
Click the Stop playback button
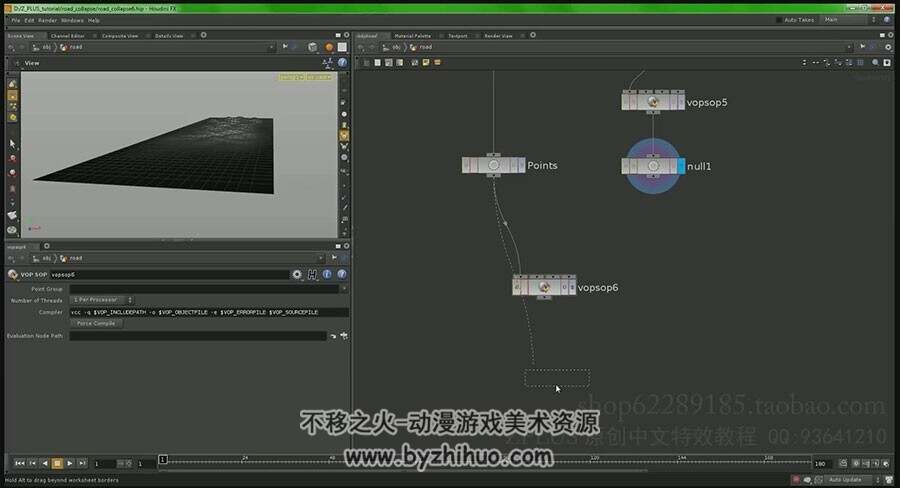click(x=57, y=463)
